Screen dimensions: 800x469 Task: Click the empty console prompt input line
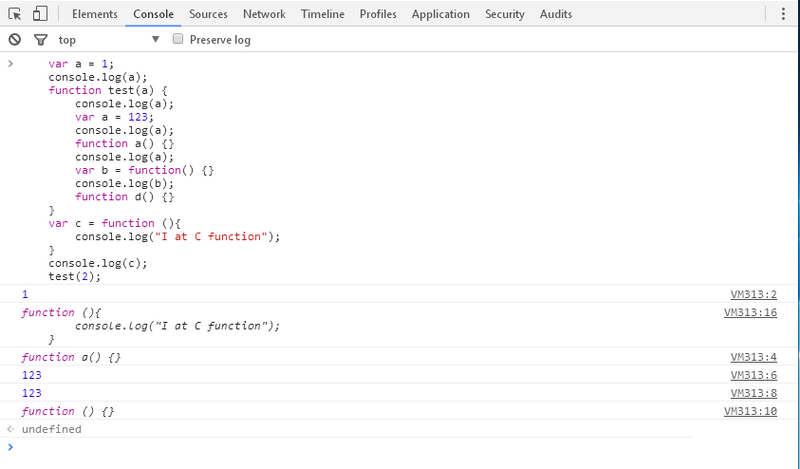400,447
